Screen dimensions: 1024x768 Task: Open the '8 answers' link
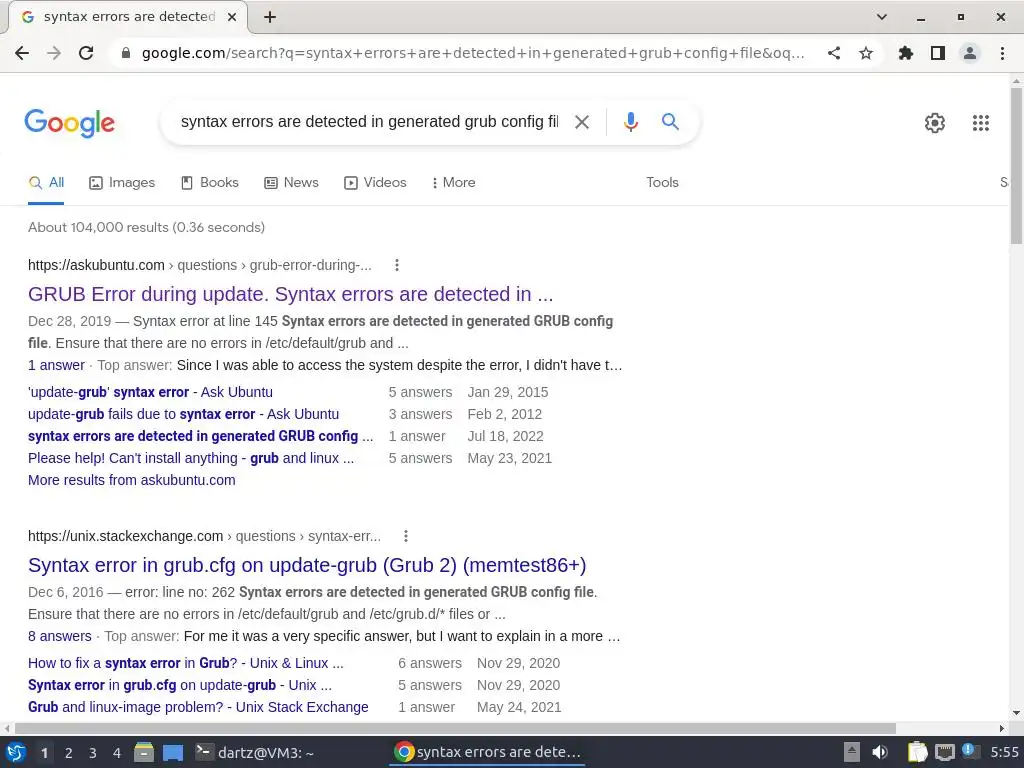59,637
